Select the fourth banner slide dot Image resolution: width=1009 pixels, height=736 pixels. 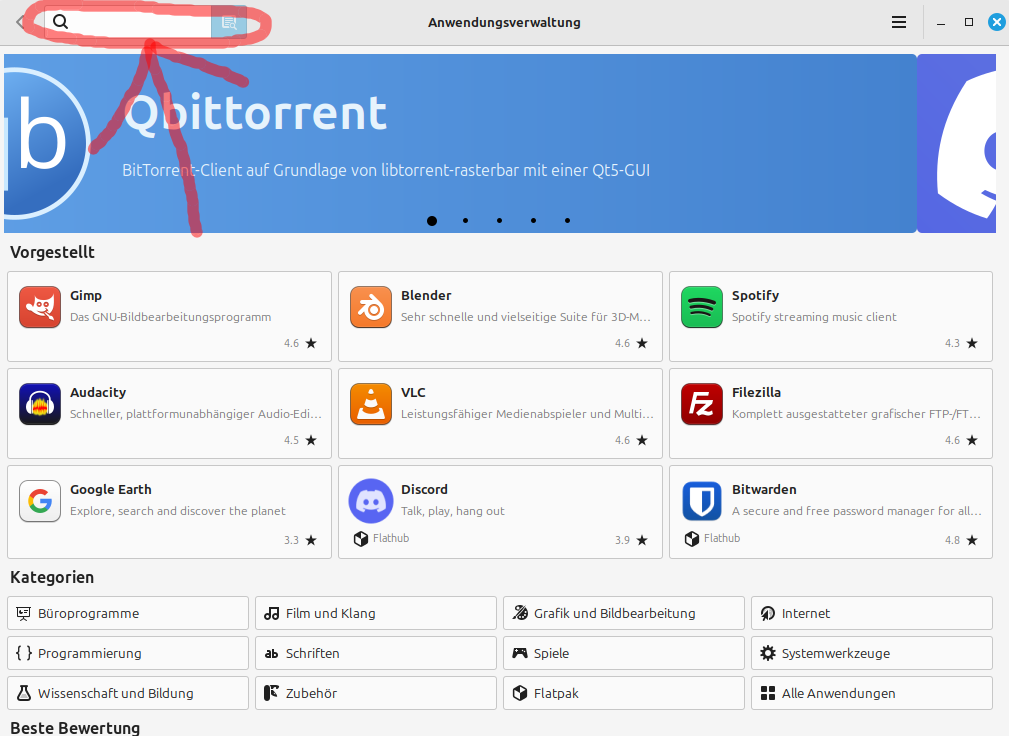tap(533, 221)
